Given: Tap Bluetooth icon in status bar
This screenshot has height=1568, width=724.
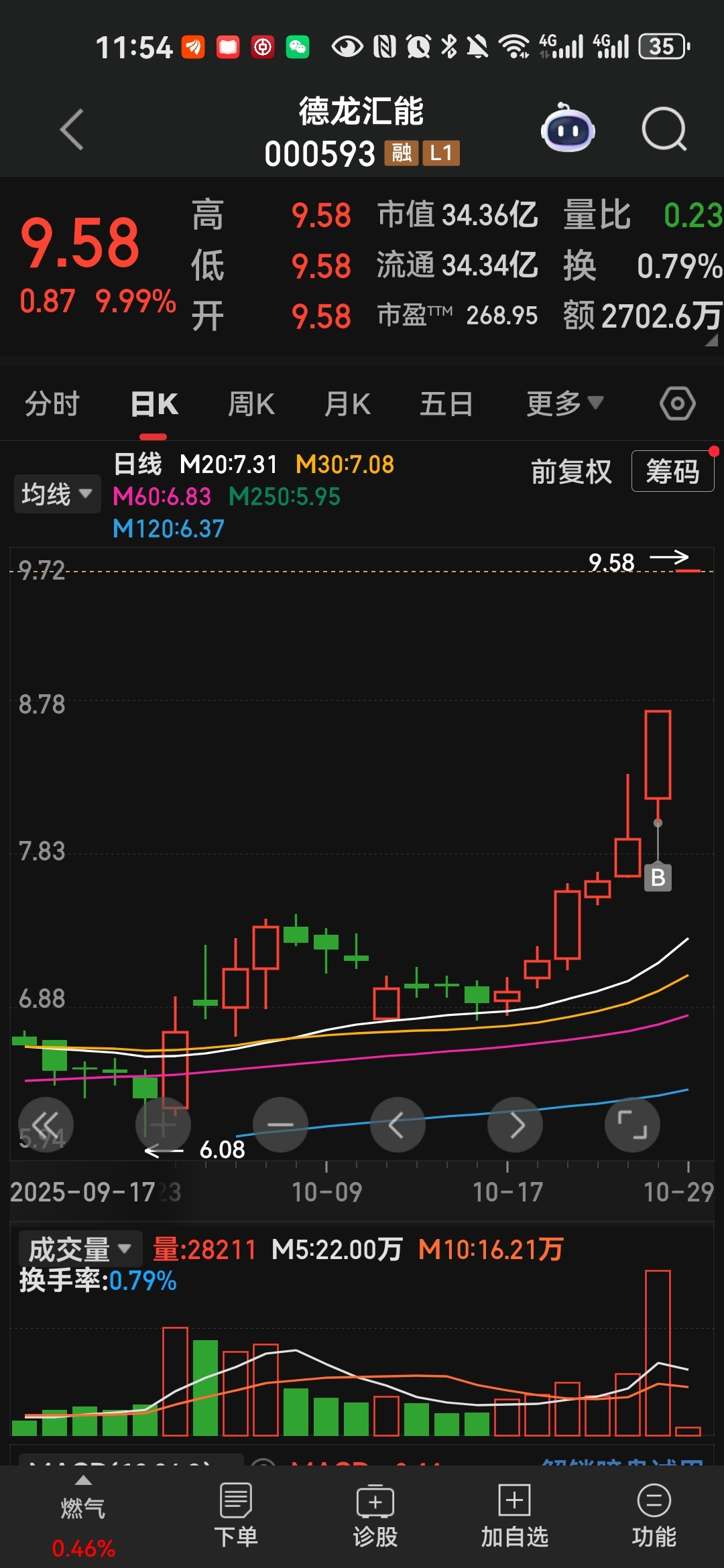Looking at the screenshot, I should (449, 46).
